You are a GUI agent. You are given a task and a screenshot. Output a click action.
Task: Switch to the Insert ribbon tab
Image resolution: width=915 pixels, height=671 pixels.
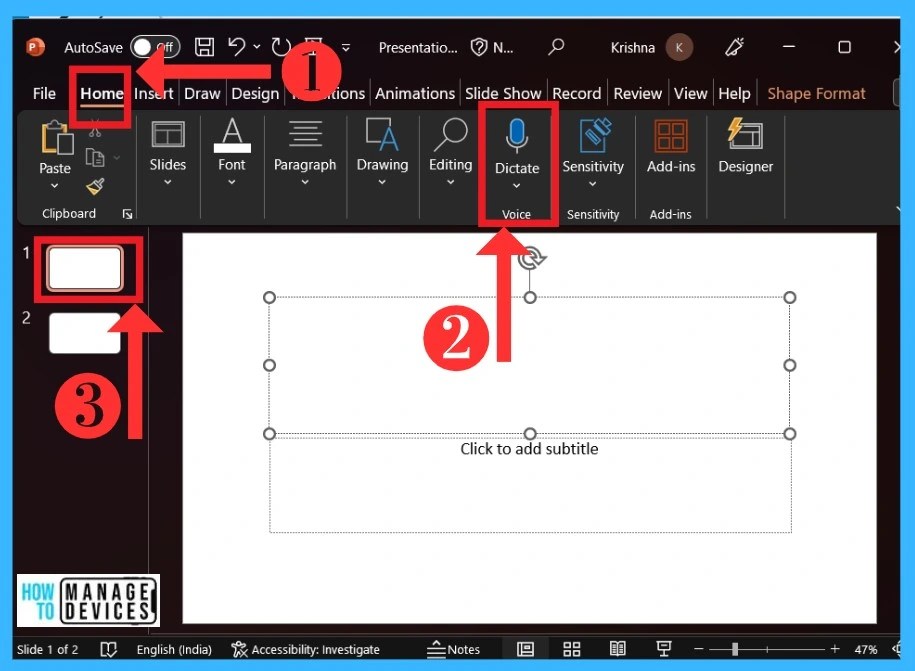coord(153,93)
